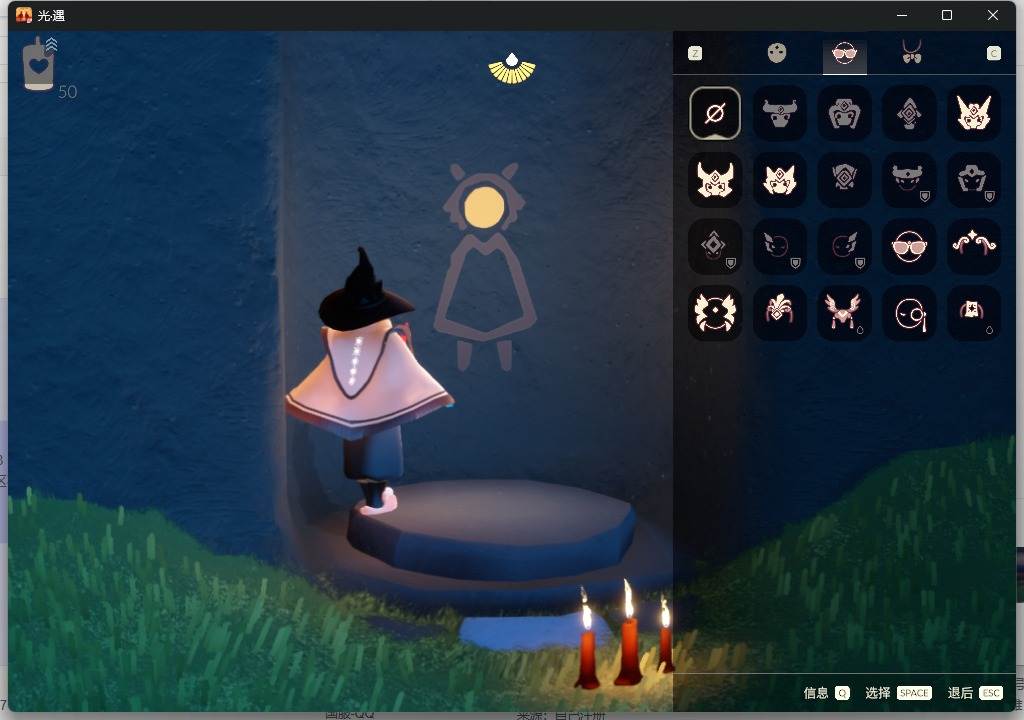Click the C next-category key
Screen dimensions: 1024x720
993,54
